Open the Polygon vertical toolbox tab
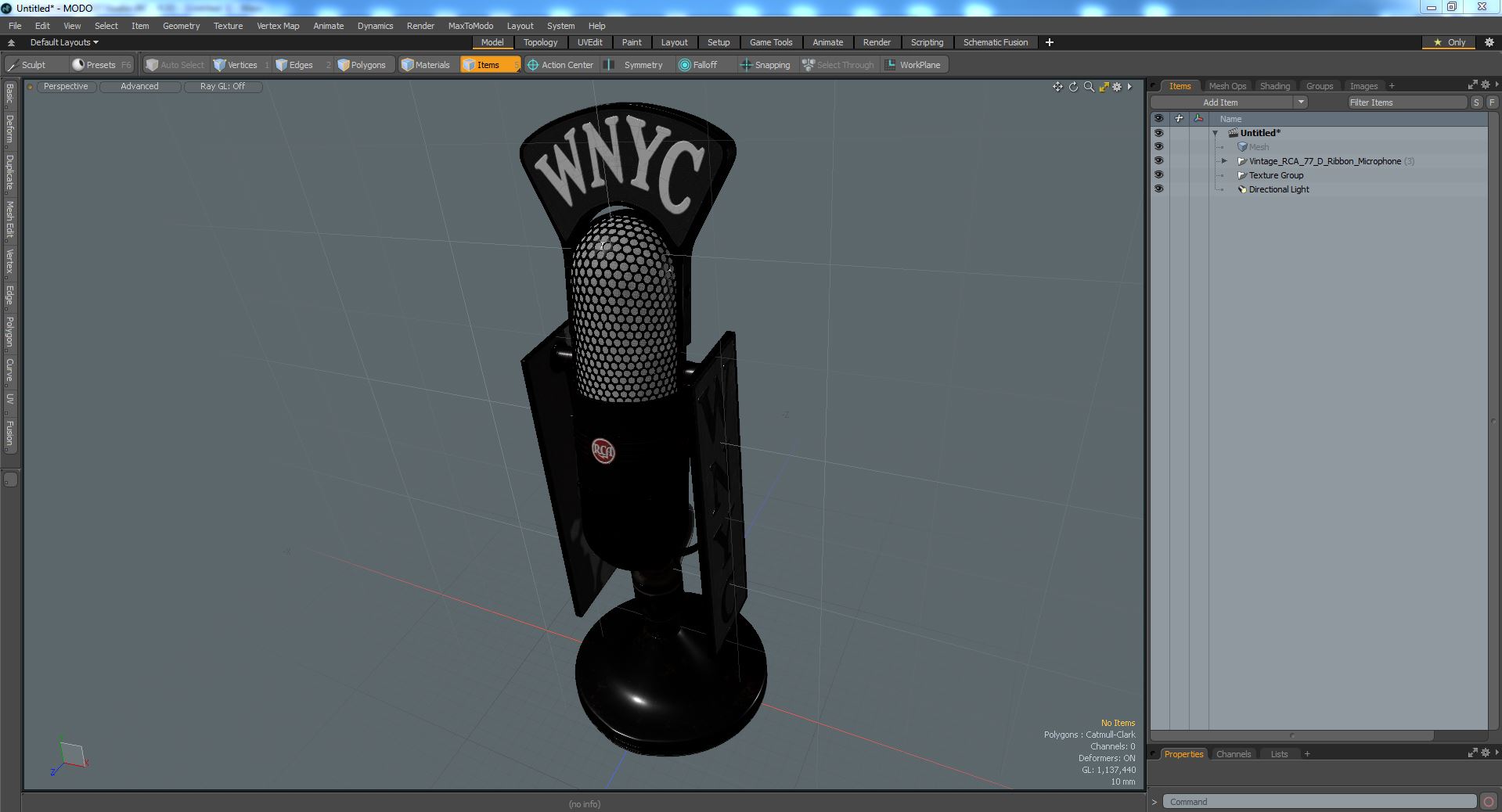Viewport: 1502px width, 812px height. click(9, 332)
